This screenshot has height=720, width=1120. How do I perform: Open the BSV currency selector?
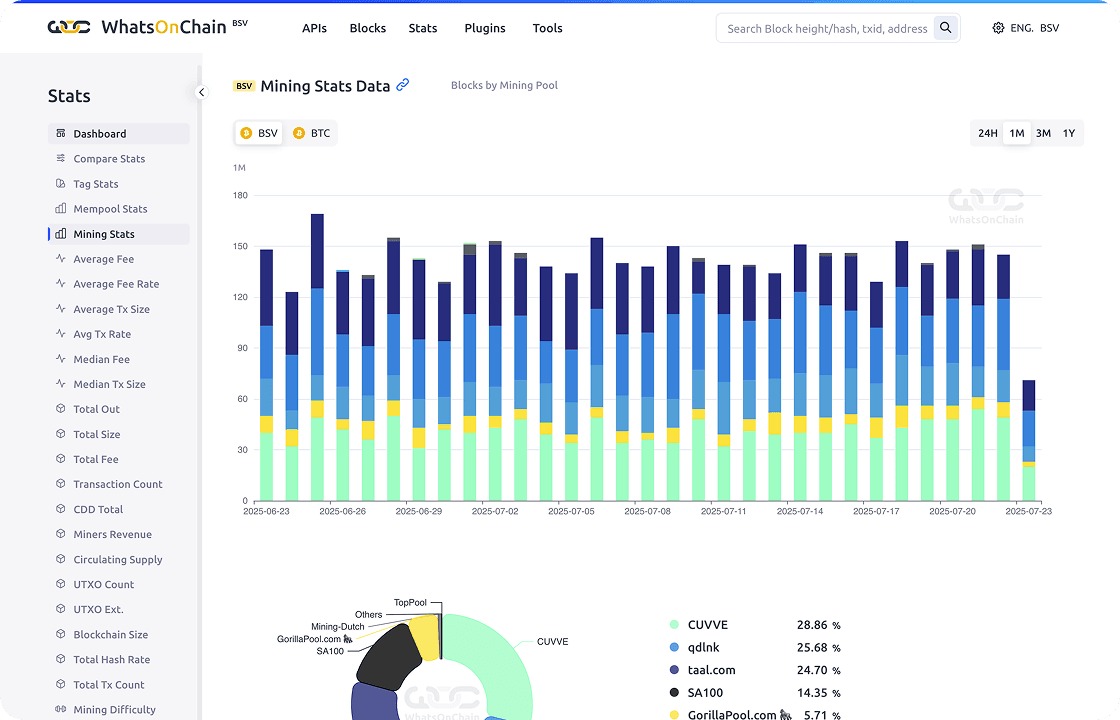(x=1049, y=28)
